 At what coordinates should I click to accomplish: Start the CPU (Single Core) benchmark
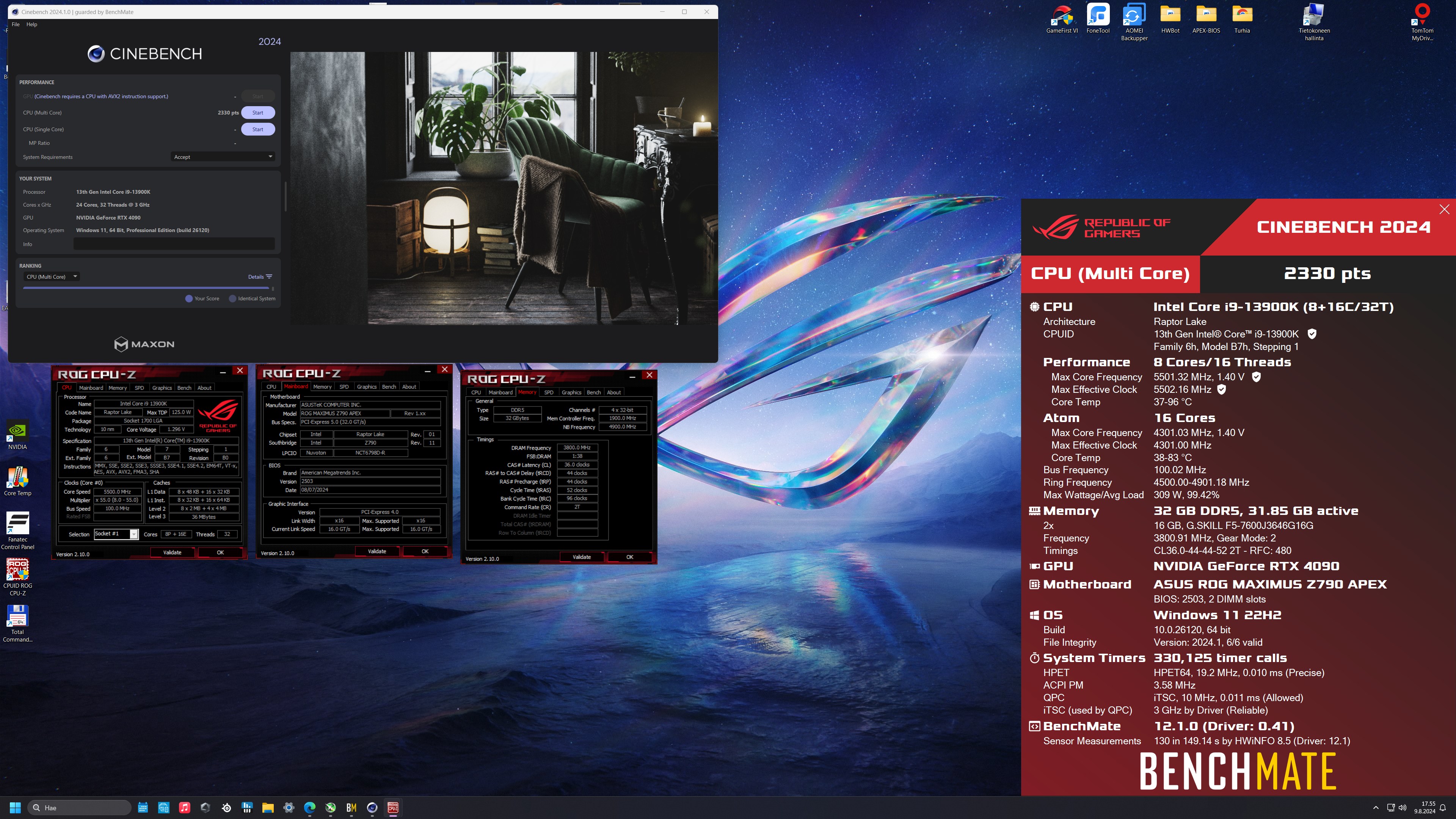[x=258, y=129]
